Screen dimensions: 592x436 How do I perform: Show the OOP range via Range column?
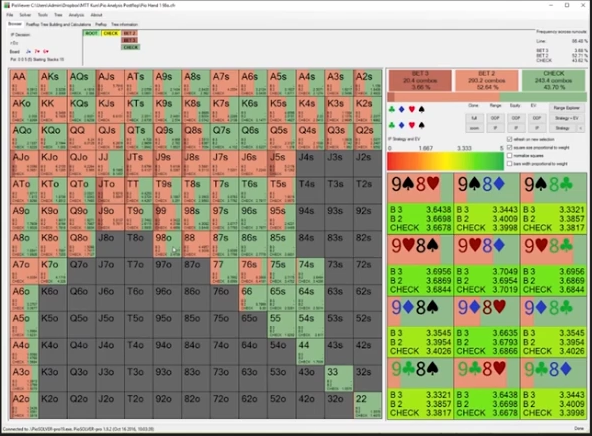pyautogui.click(x=495, y=118)
